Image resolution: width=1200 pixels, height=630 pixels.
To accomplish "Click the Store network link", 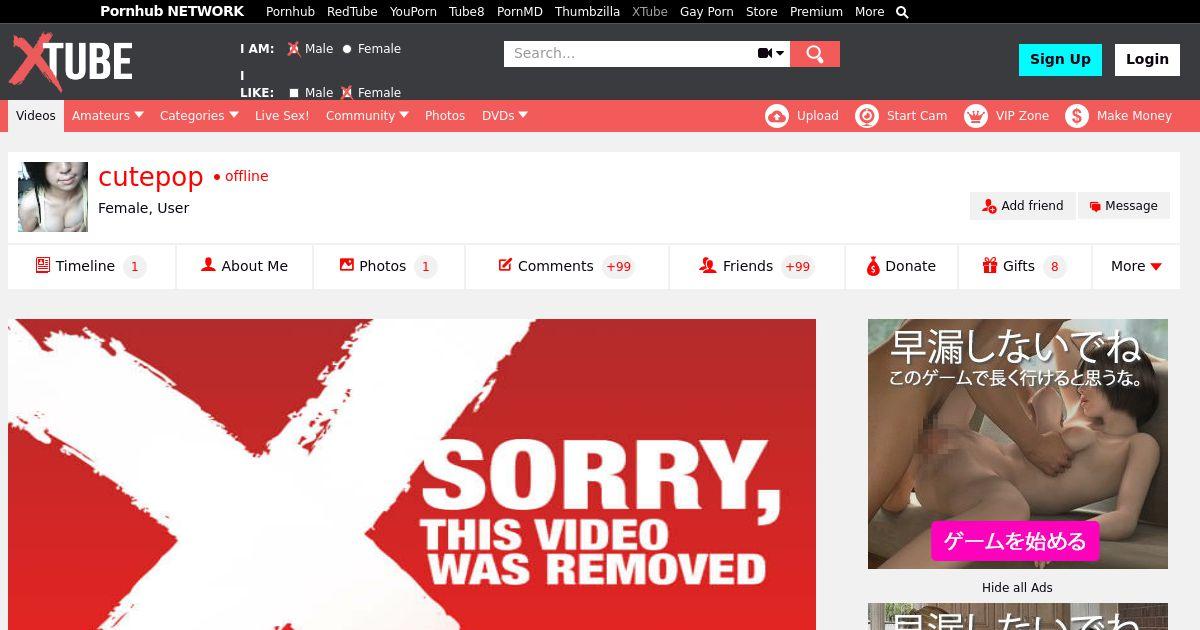I will pyautogui.click(x=761, y=12).
